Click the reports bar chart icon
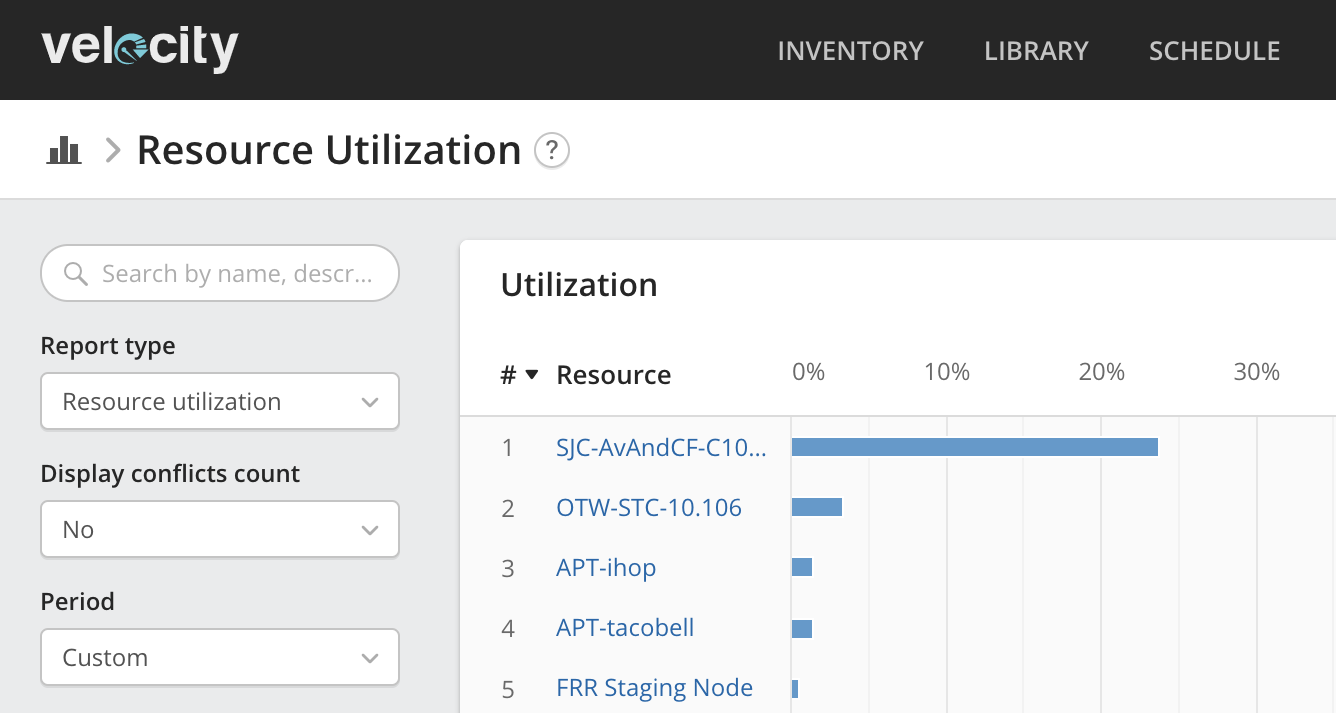1336x713 pixels. click(x=64, y=151)
